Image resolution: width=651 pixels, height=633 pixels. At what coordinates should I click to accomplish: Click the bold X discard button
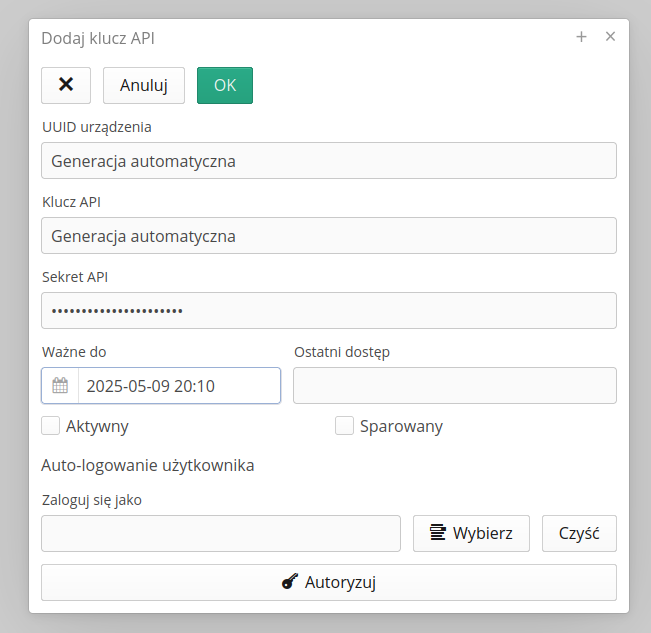coord(66,85)
